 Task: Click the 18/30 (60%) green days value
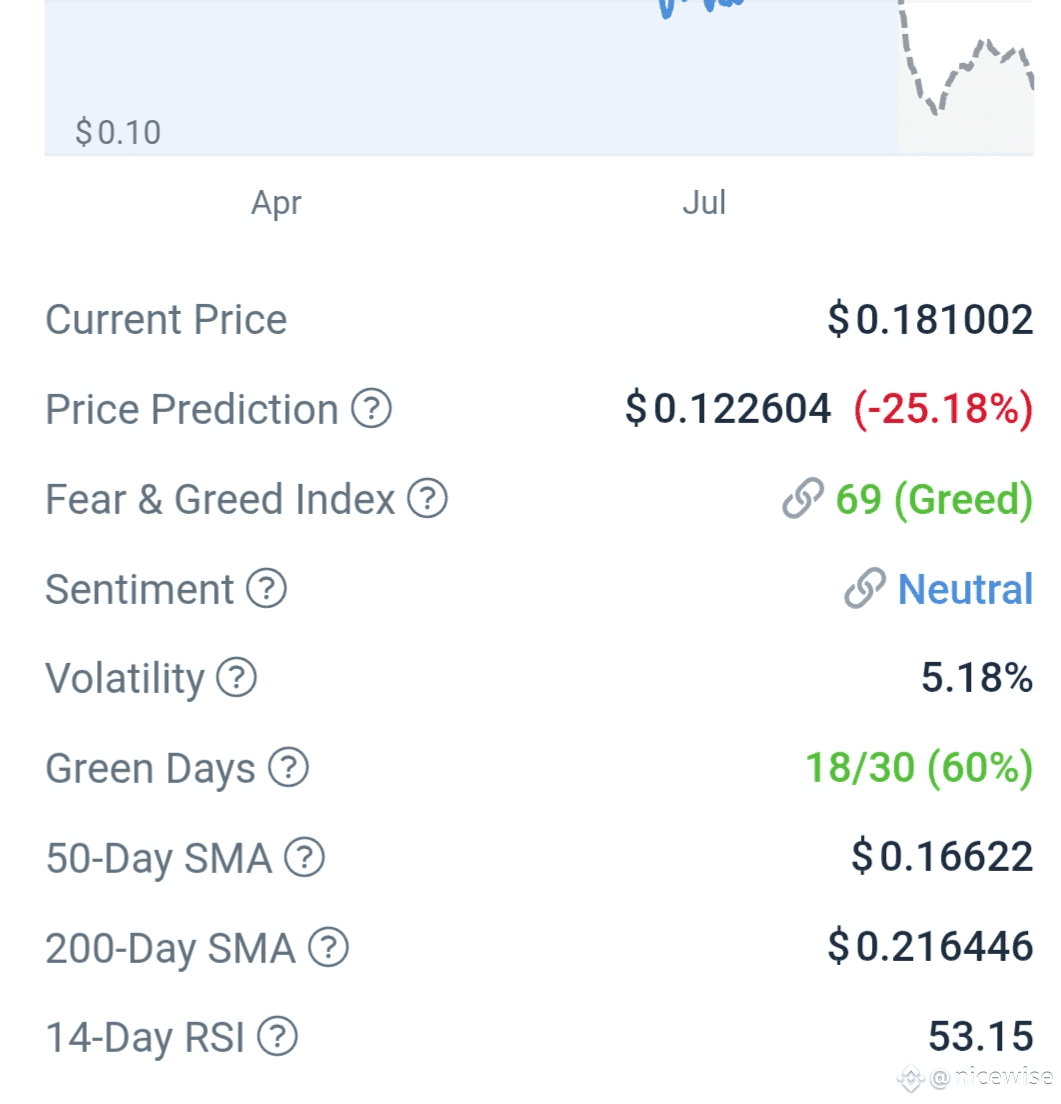pyautogui.click(x=919, y=767)
